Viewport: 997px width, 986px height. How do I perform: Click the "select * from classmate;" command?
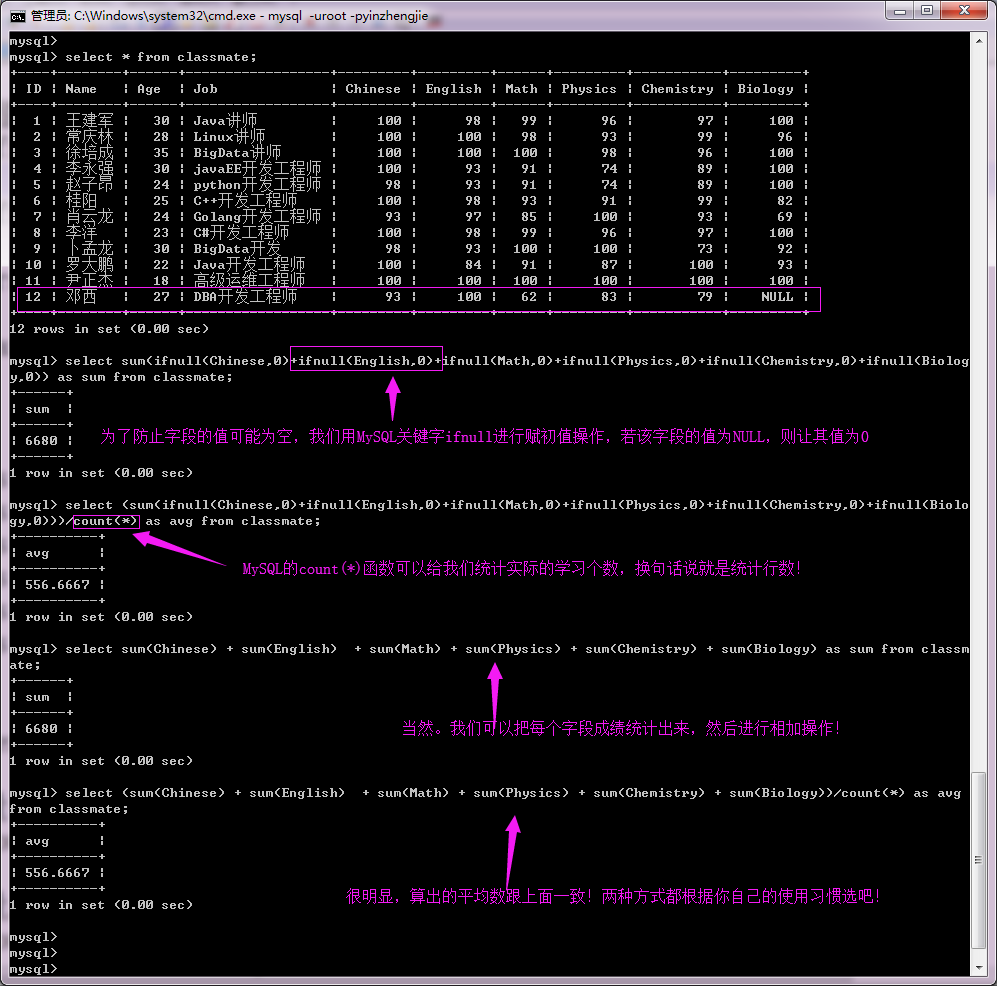[161, 57]
